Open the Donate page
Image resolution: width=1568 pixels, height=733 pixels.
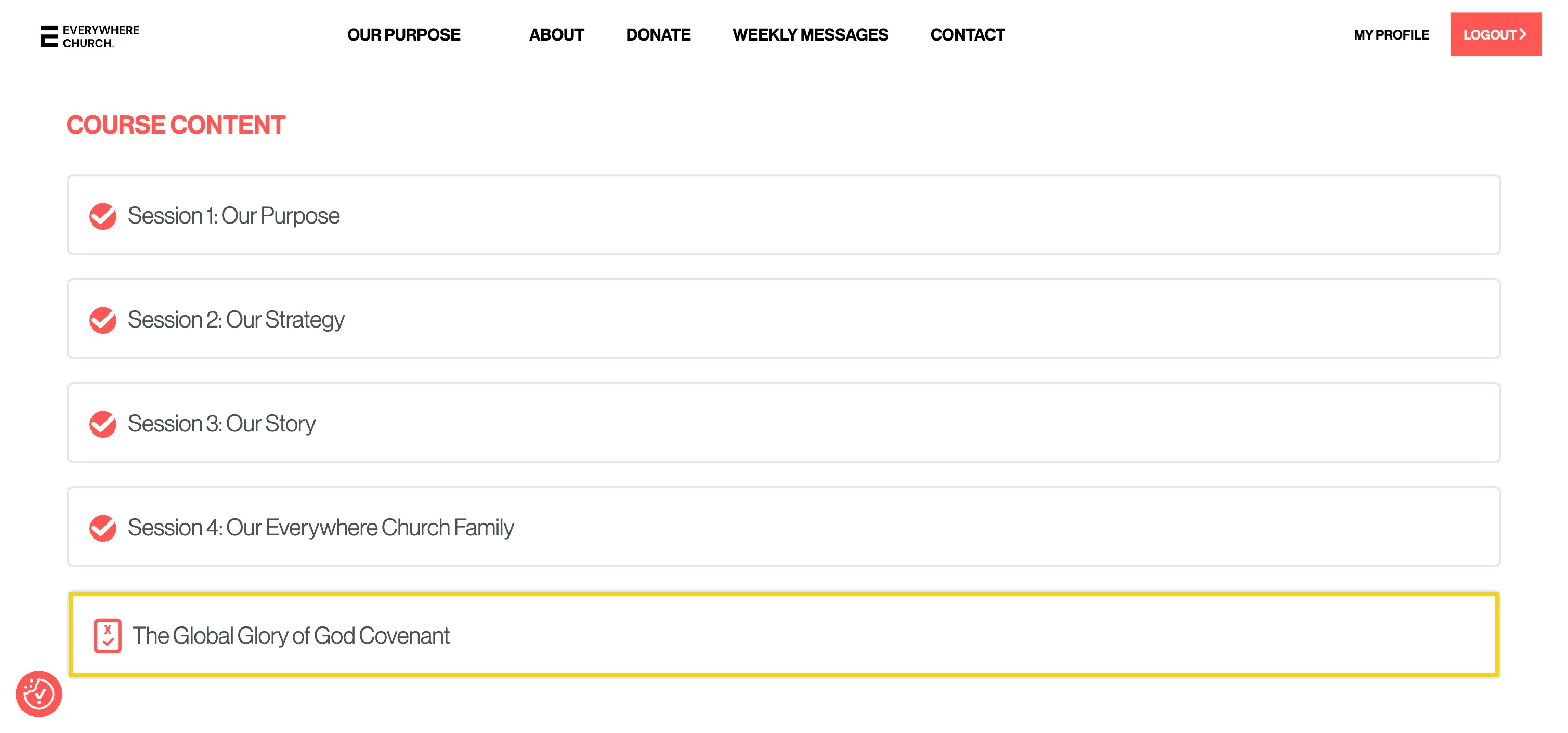(x=658, y=35)
